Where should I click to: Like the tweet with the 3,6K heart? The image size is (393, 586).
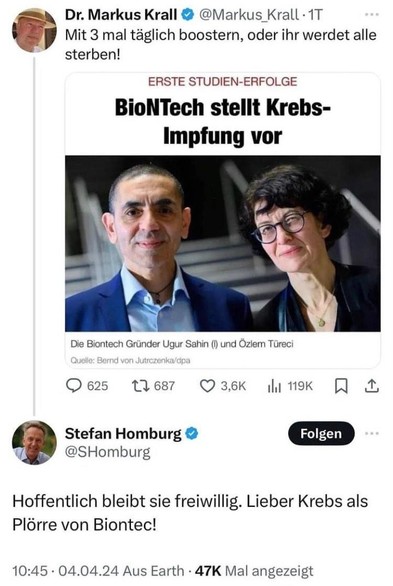coord(207,386)
